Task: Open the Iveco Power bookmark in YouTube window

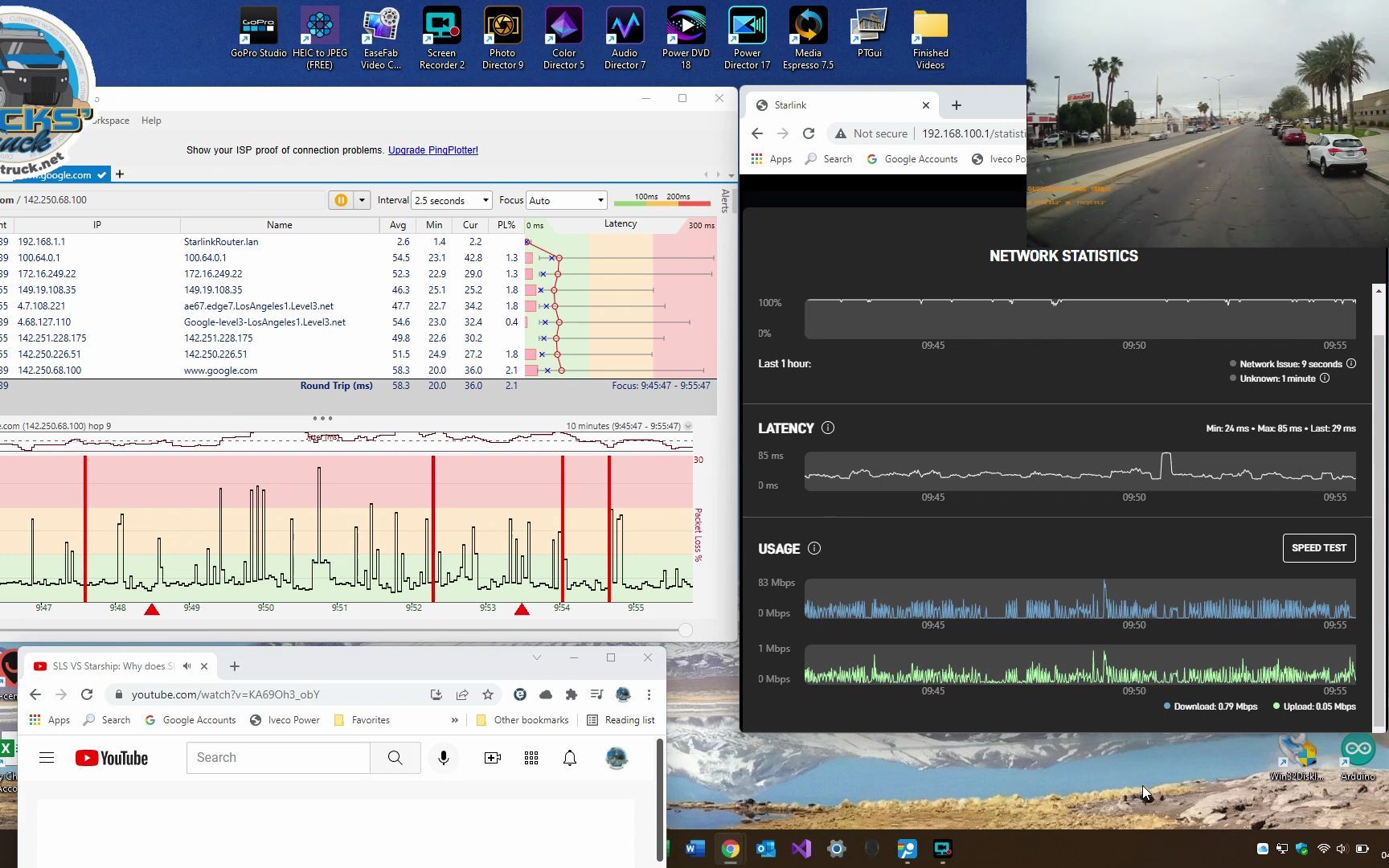Action: pyautogui.click(x=285, y=720)
